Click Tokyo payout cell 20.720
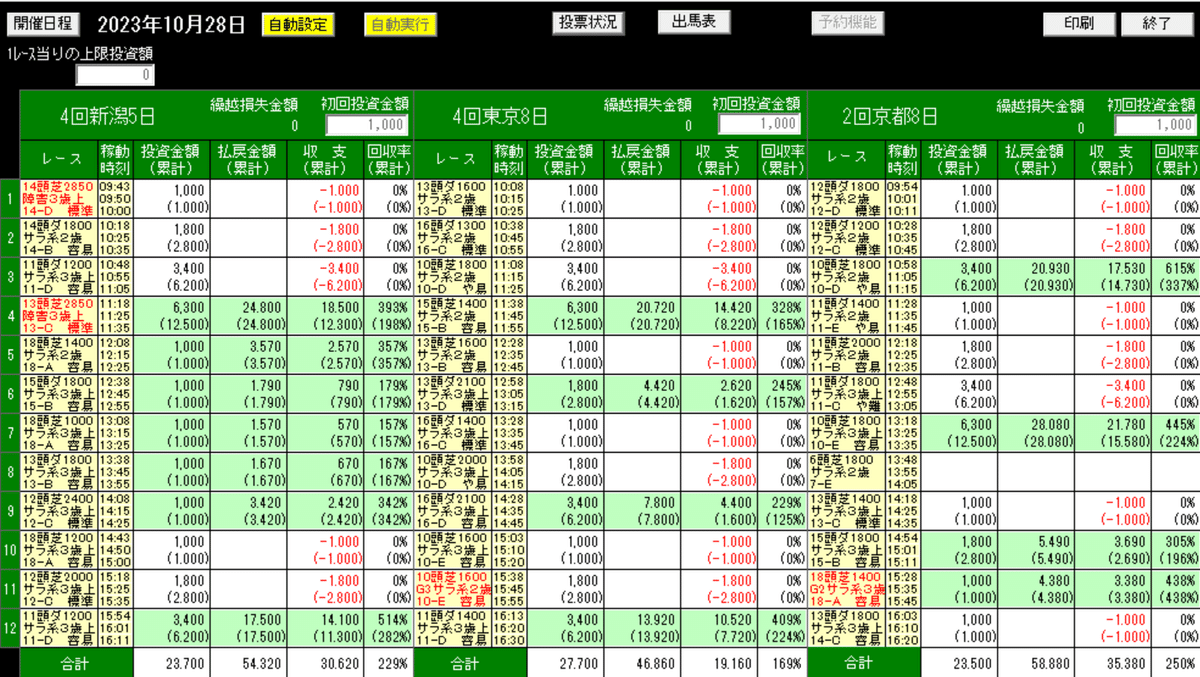 point(643,316)
